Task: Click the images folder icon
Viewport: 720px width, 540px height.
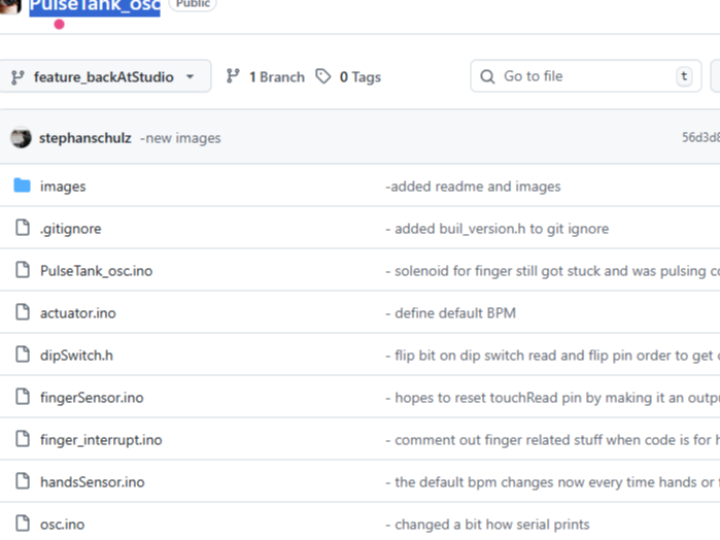Action: tap(22, 186)
